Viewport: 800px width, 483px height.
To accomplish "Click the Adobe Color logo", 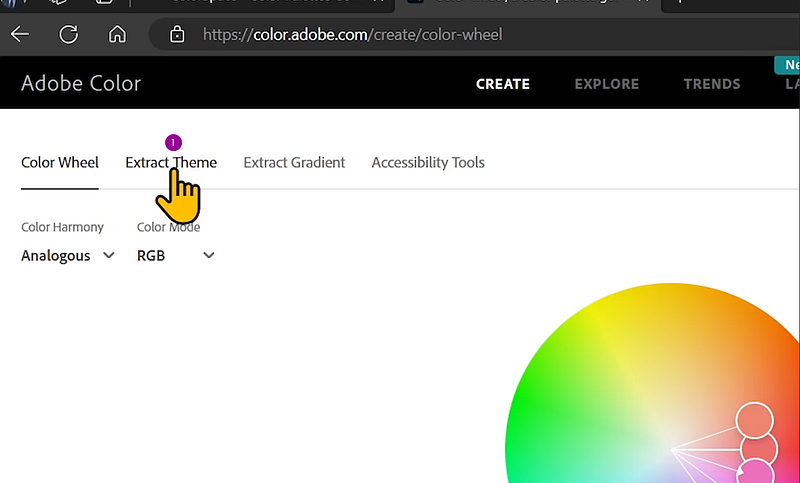I will pos(81,83).
